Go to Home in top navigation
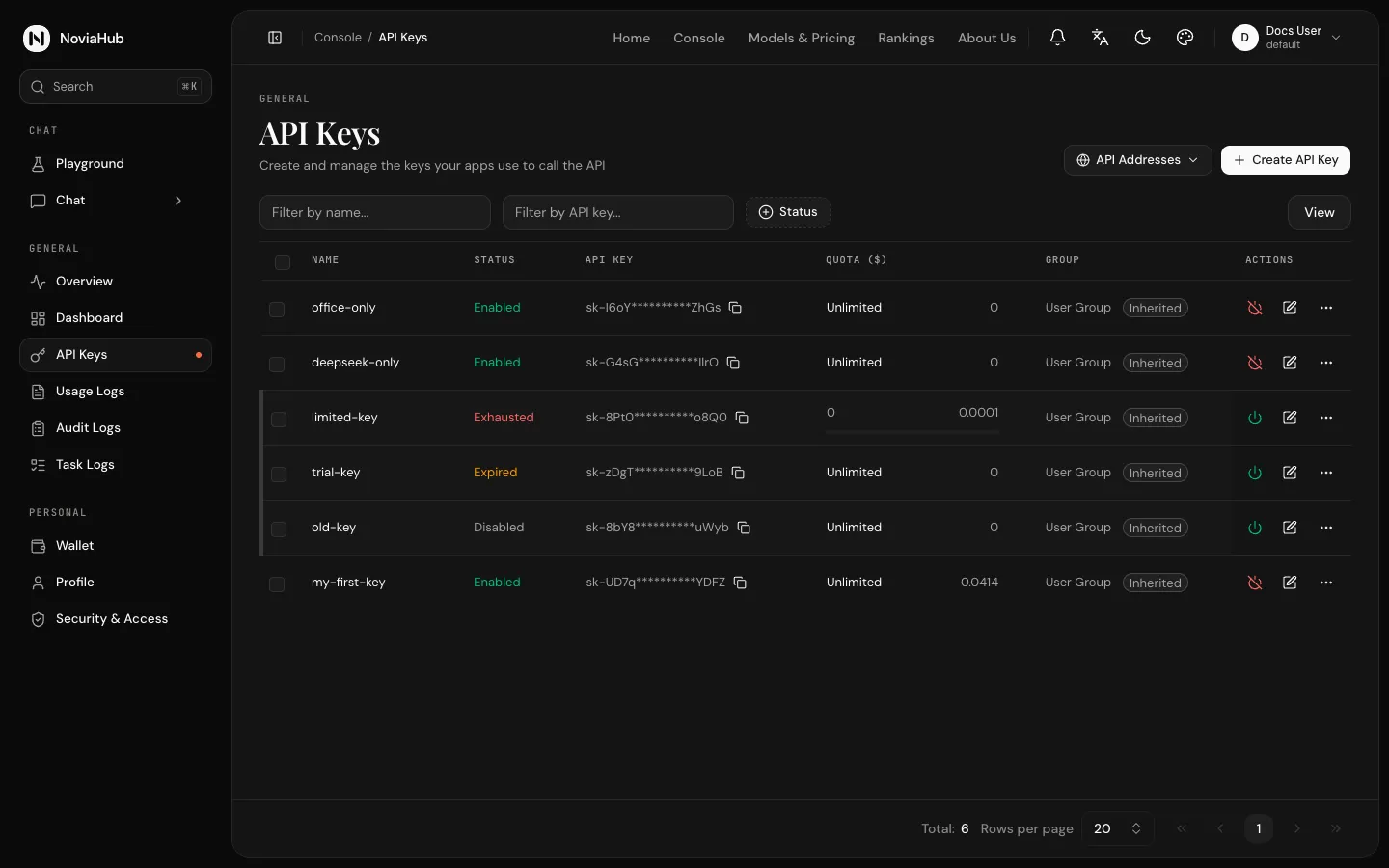This screenshot has height=868, width=1389. click(x=631, y=38)
